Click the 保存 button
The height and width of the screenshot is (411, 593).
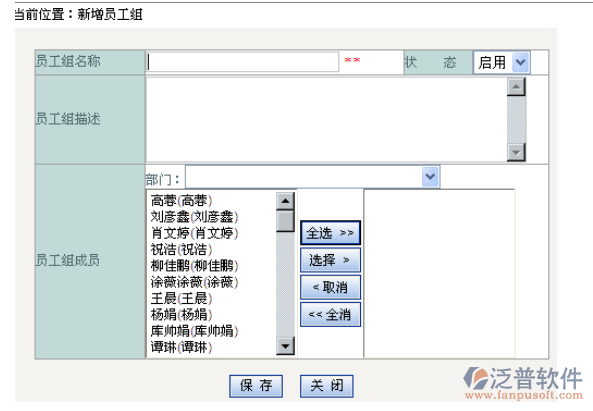tap(256, 386)
